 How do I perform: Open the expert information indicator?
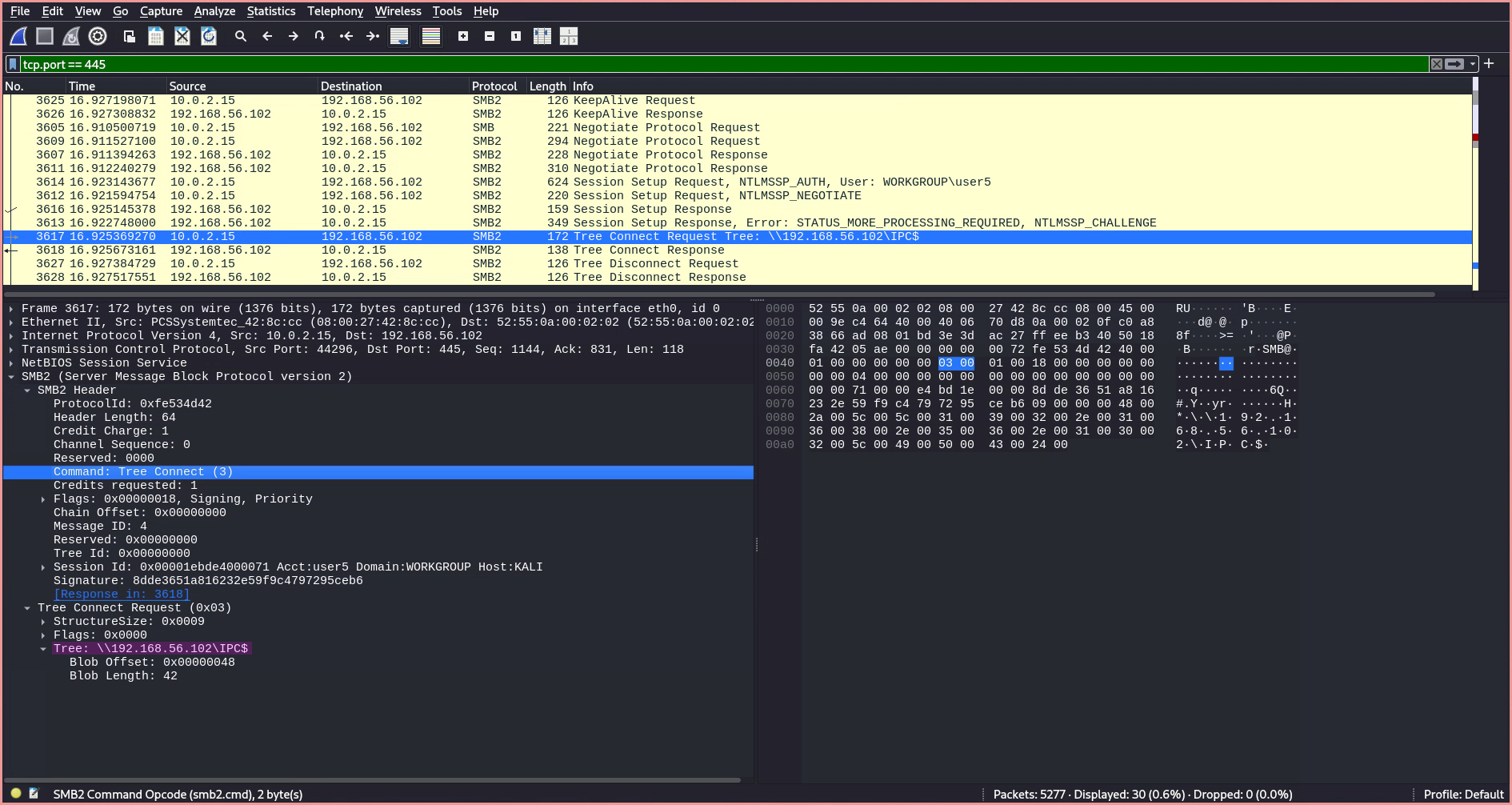(16, 794)
